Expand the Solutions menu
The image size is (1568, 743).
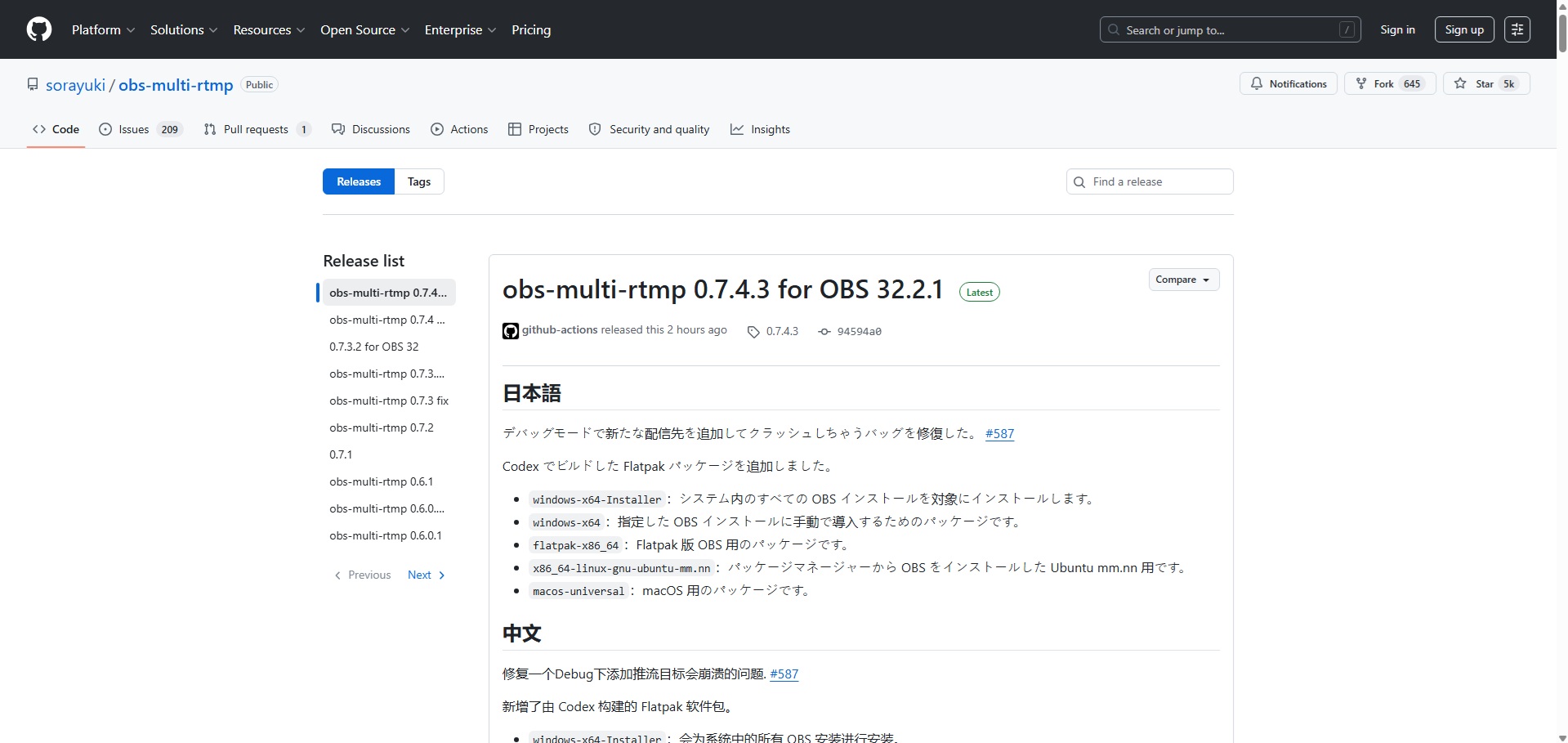pos(184,29)
